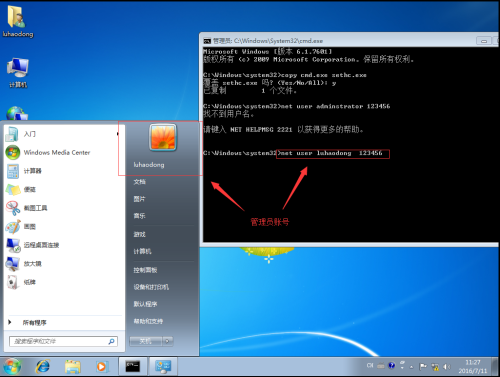Click the CH input language indicator
500x377 pixels.
[370, 366]
